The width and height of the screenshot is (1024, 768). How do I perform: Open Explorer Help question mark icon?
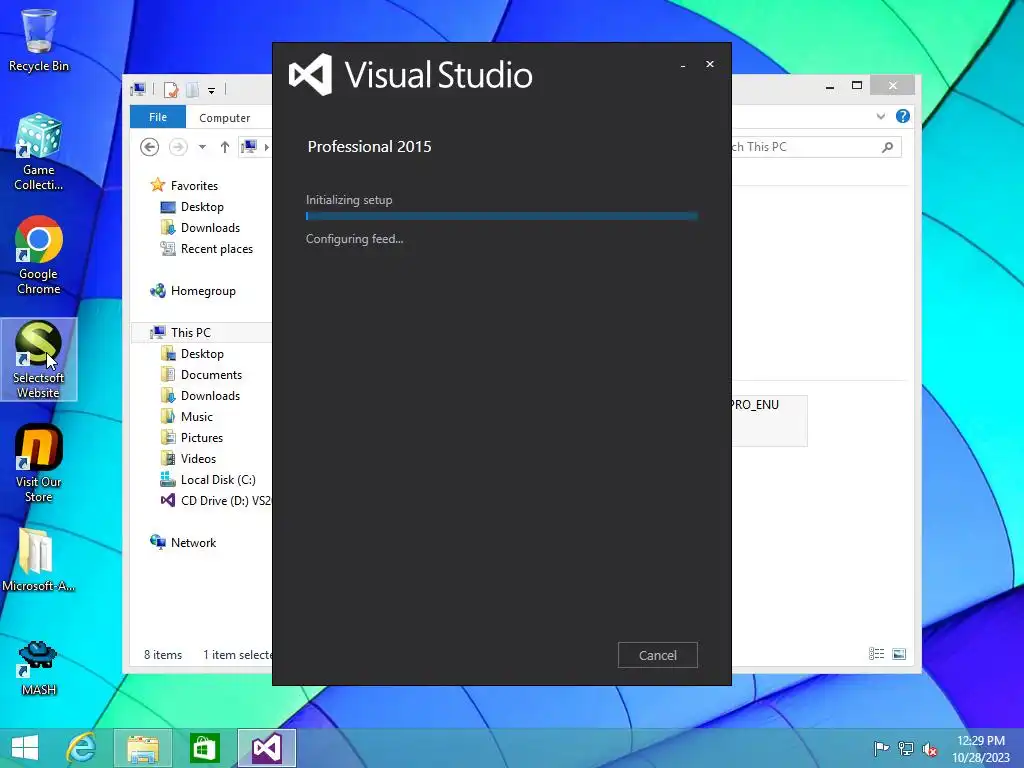pos(903,116)
